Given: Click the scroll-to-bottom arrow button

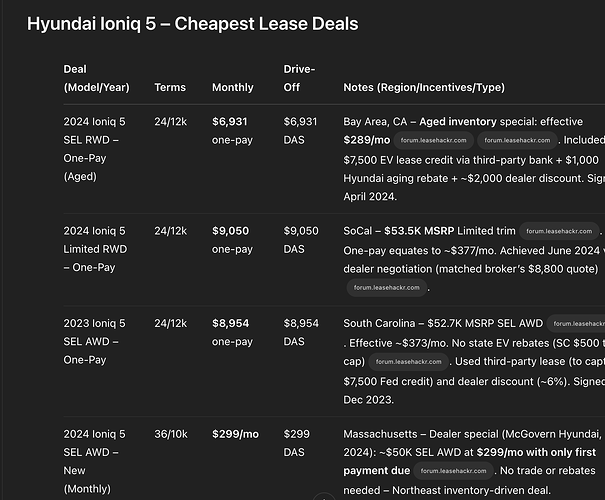Looking at the screenshot, I should pyautogui.click(x=324, y=497).
